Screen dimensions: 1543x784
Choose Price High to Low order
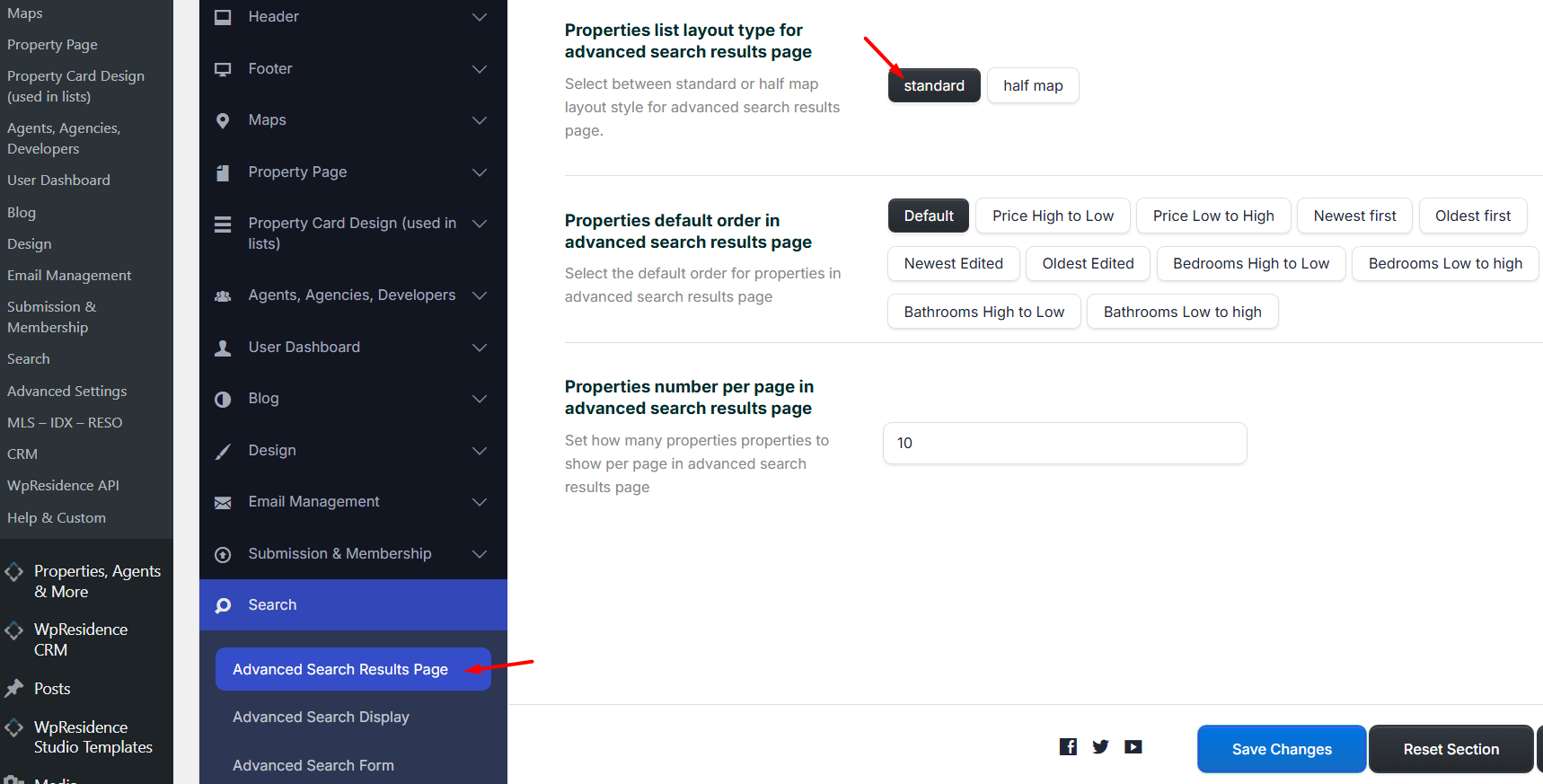coord(1052,216)
